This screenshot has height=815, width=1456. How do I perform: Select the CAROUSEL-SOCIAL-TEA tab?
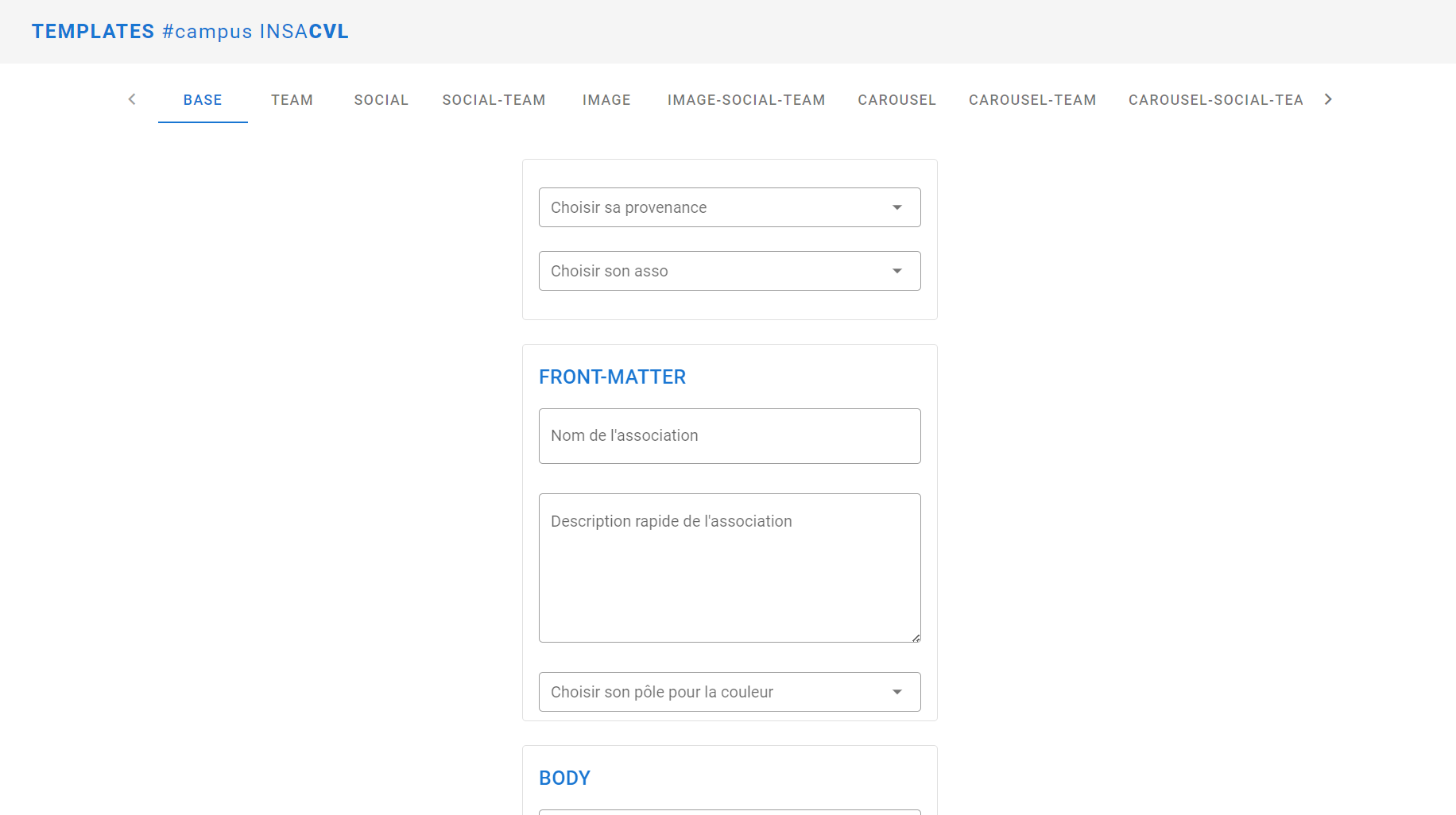[1215, 99]
